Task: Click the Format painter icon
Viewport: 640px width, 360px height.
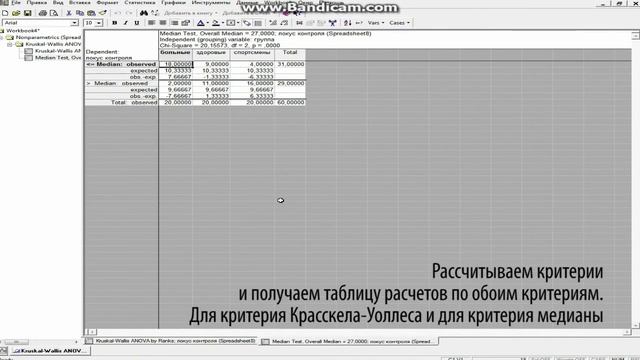Action: point(103,13)
